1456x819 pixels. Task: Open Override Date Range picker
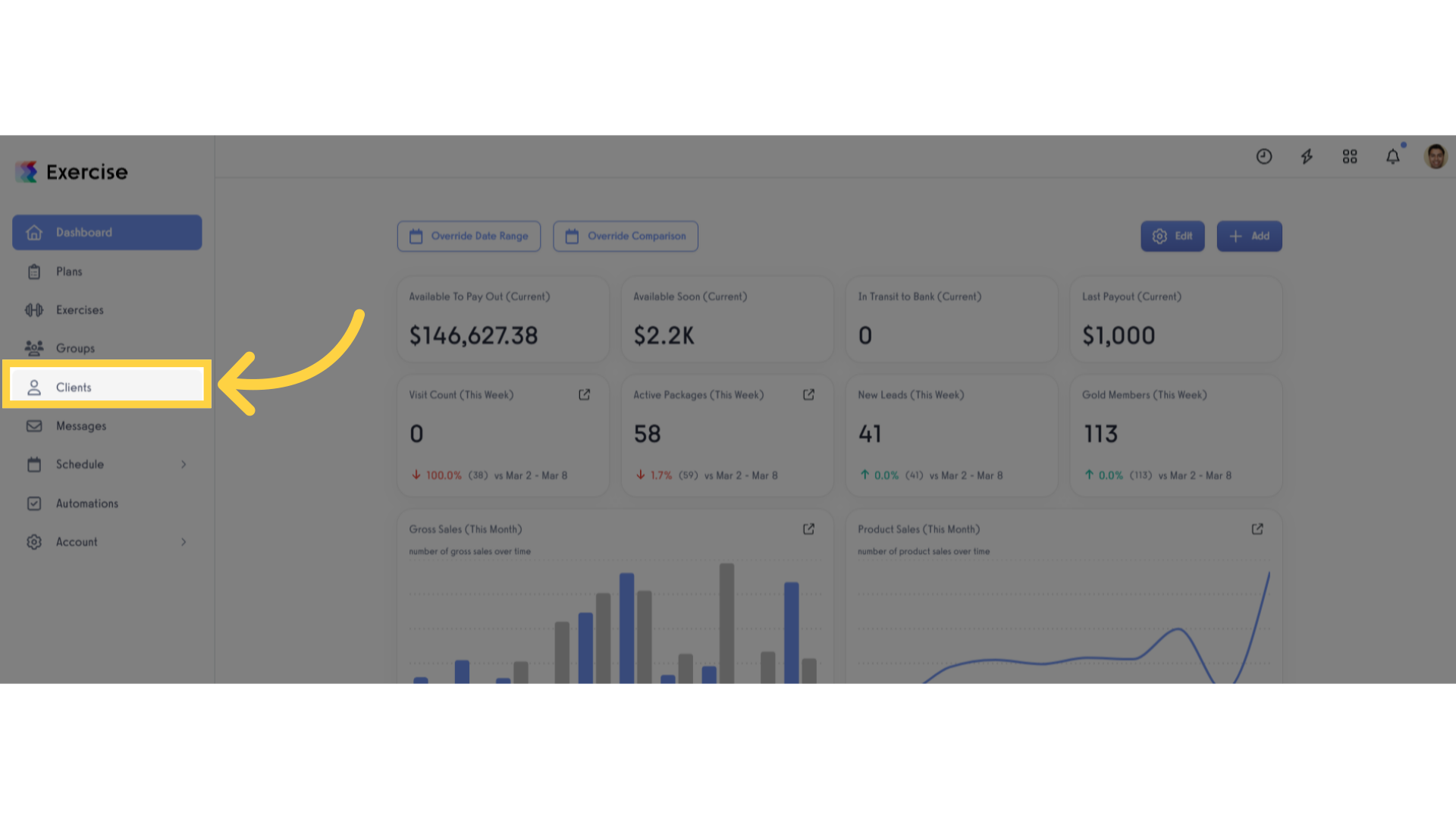coord(469,236)
